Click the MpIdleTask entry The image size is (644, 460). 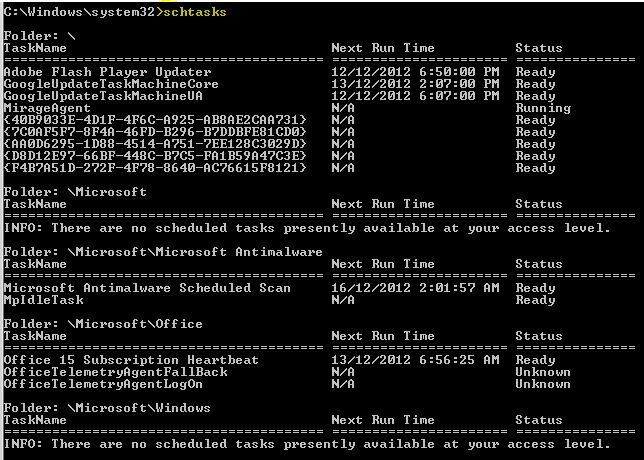coord(43,300)
